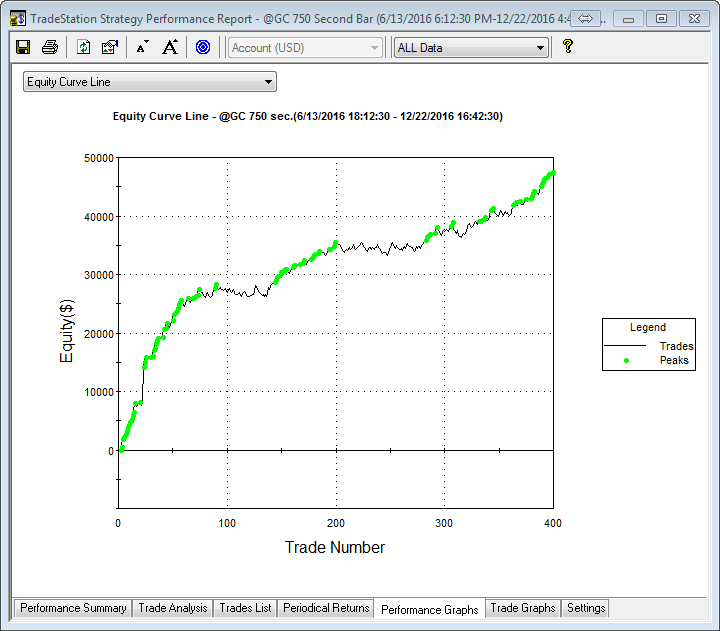The image size is (720, 631).
Task: Open help with the question mark icon
Action: tap(567, 47)
